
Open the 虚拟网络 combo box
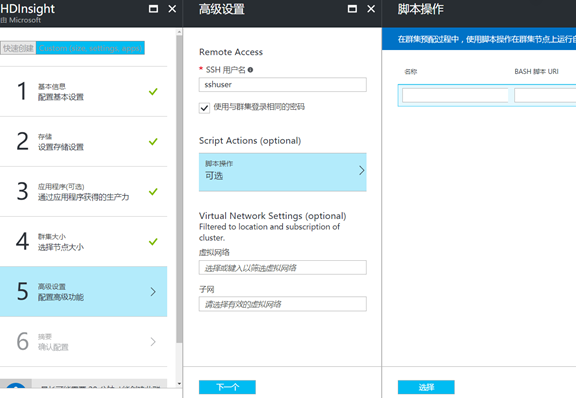click(282, 268)
